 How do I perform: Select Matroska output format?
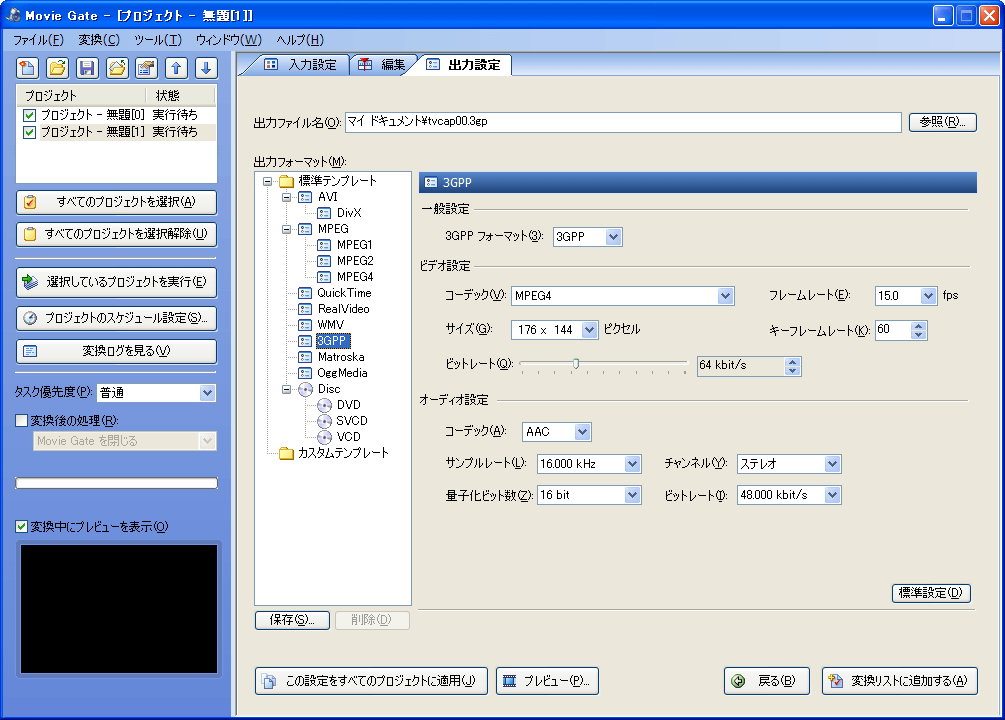point(341,357)
